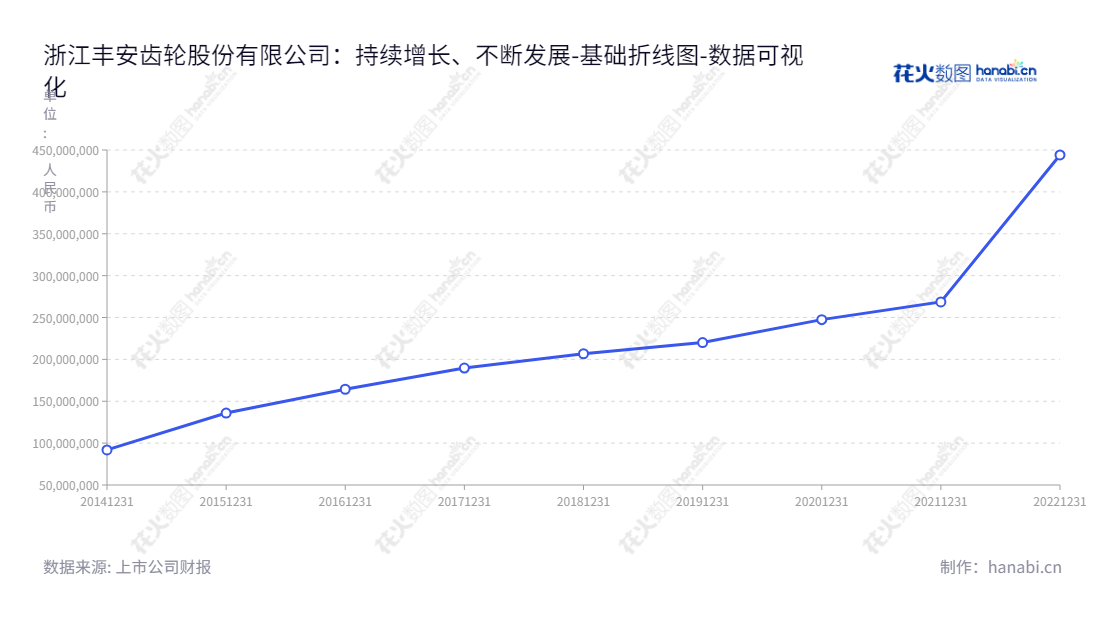Click the y-axis value 350,000,000
Image resolution: width=1100 pixels, height=620 pixels.
(65, 234)
